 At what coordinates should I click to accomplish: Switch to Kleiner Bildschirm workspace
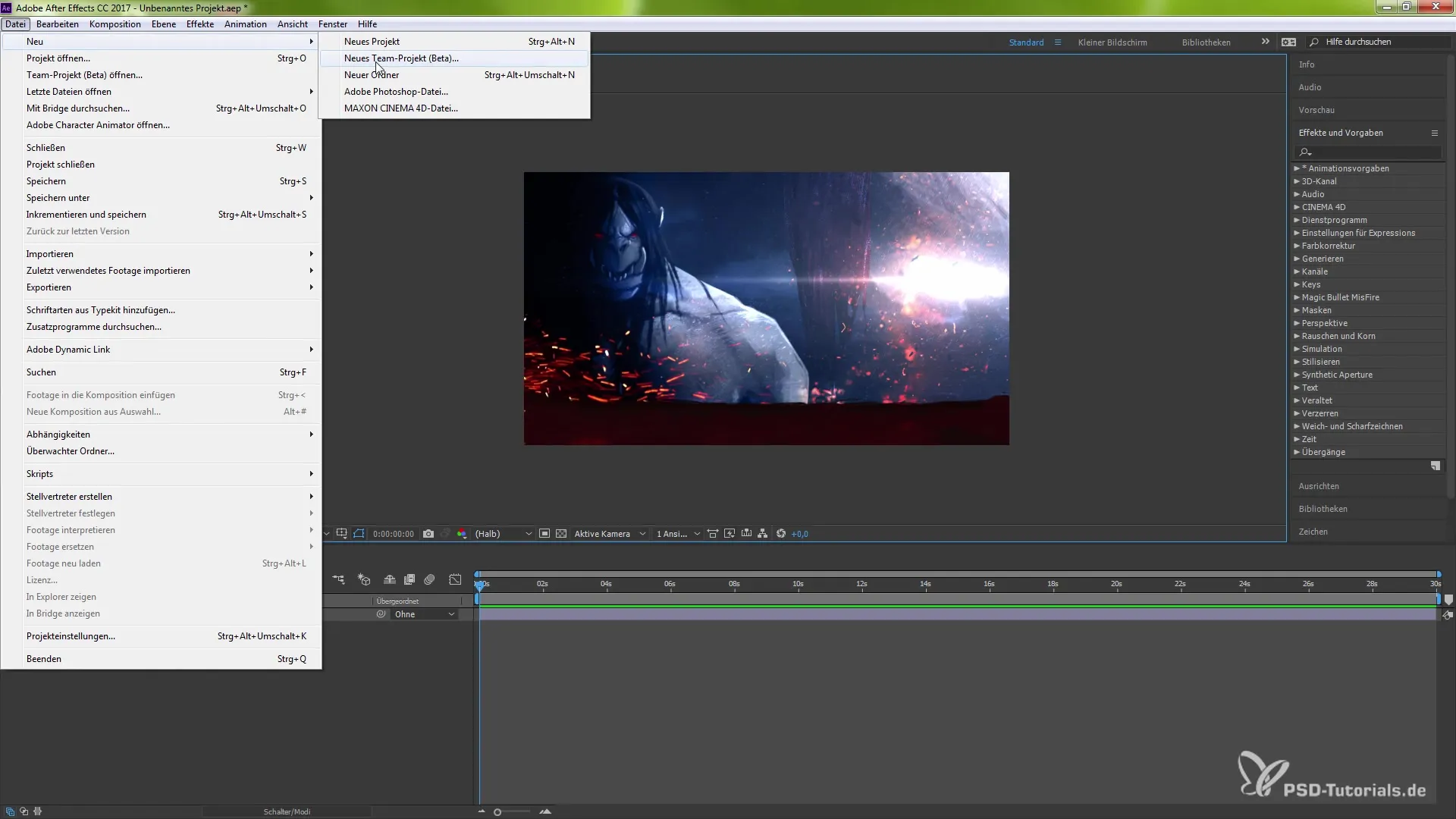pos(1112,42)
